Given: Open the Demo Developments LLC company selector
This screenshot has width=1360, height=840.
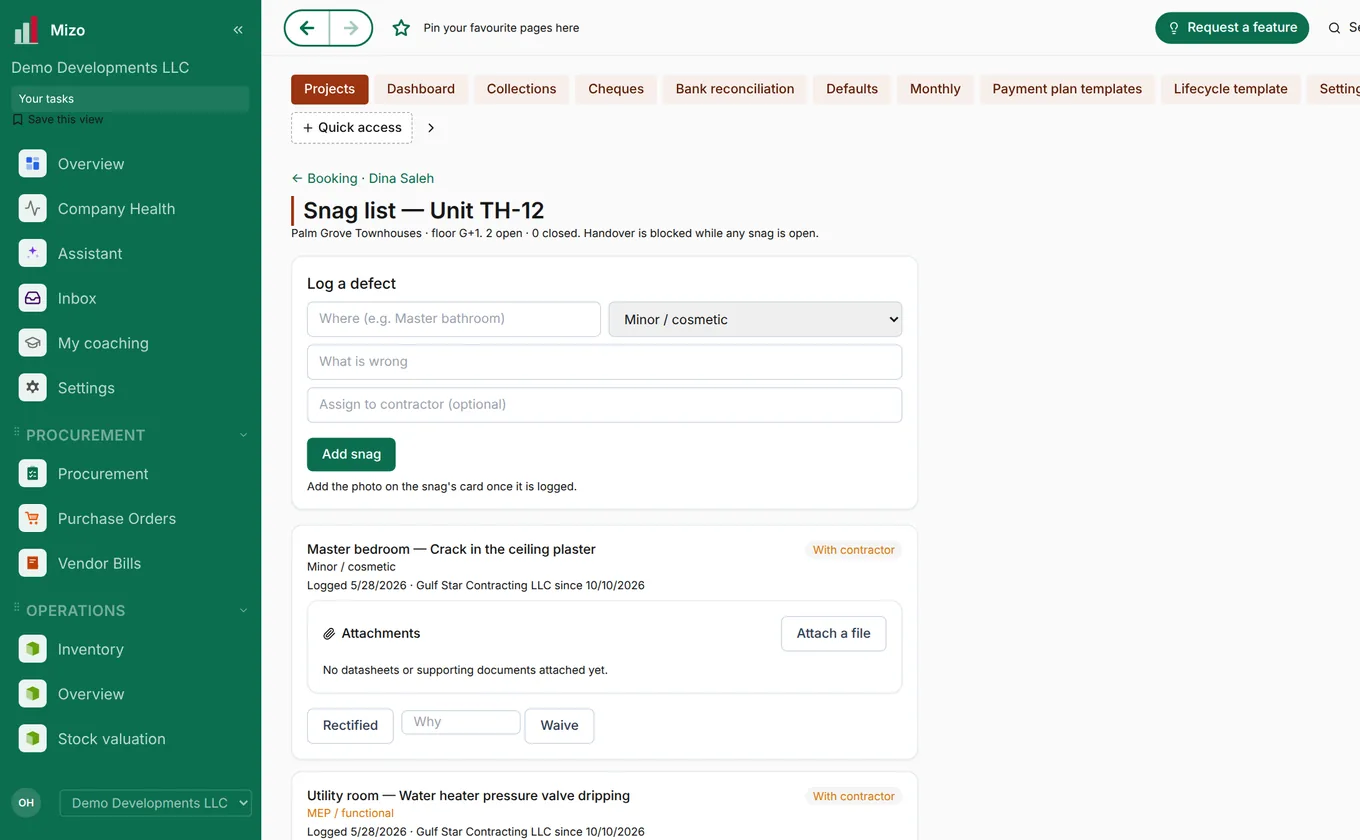Looking at the screenshot, I should click(x=156, y=803).
